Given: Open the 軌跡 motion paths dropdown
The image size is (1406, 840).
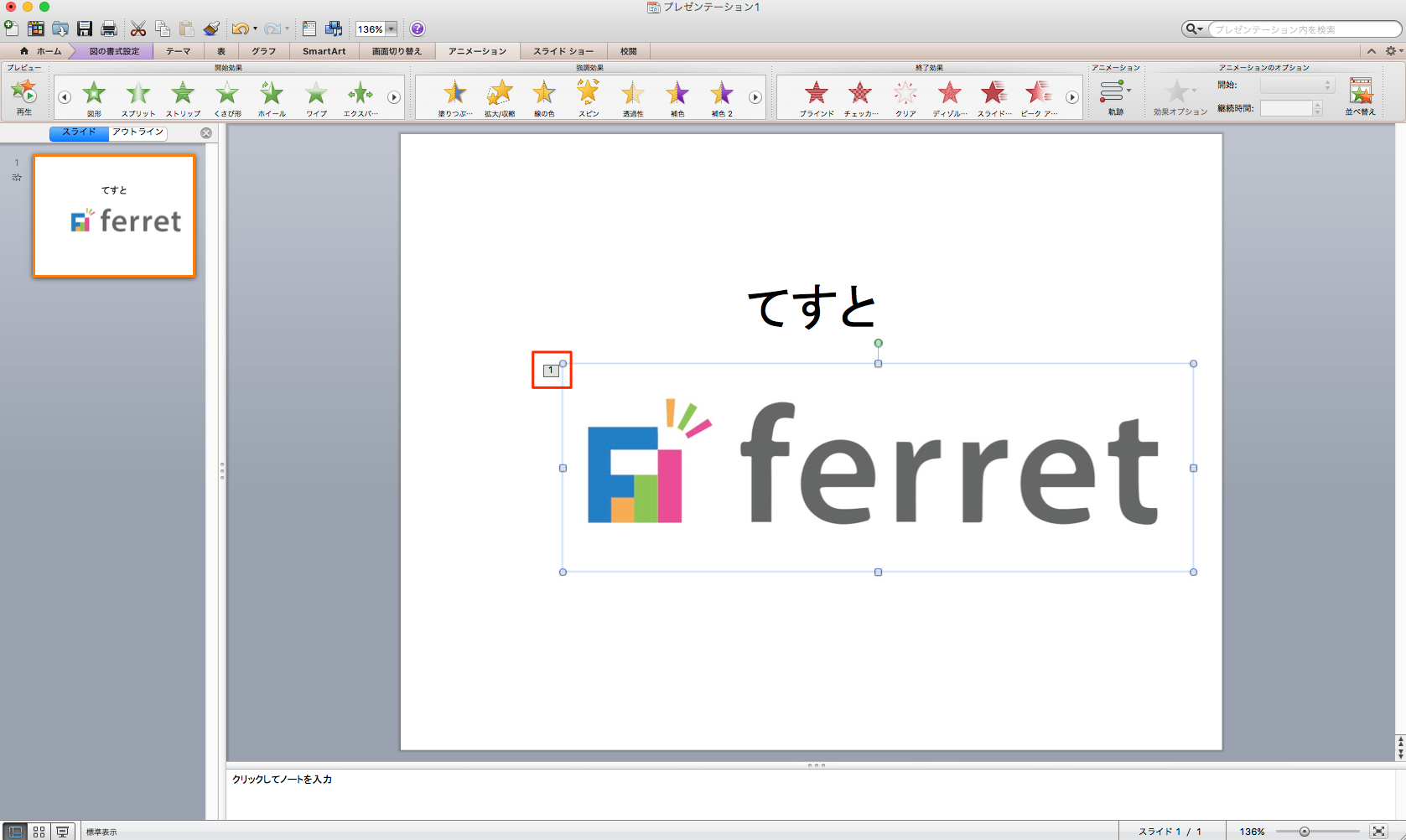Looking at the screenshot, I should tap(1116, 96).
